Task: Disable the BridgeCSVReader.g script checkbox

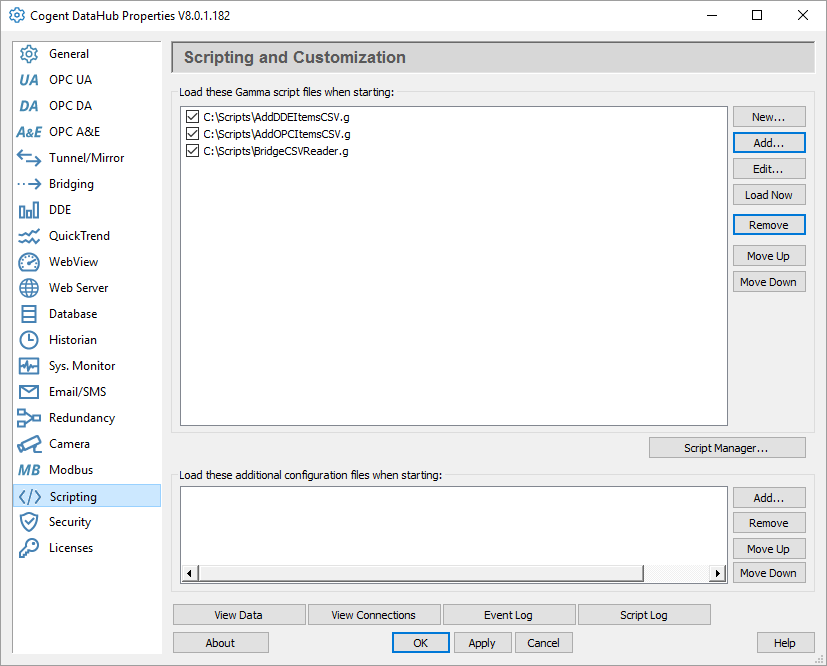Action: coord(192,151)
